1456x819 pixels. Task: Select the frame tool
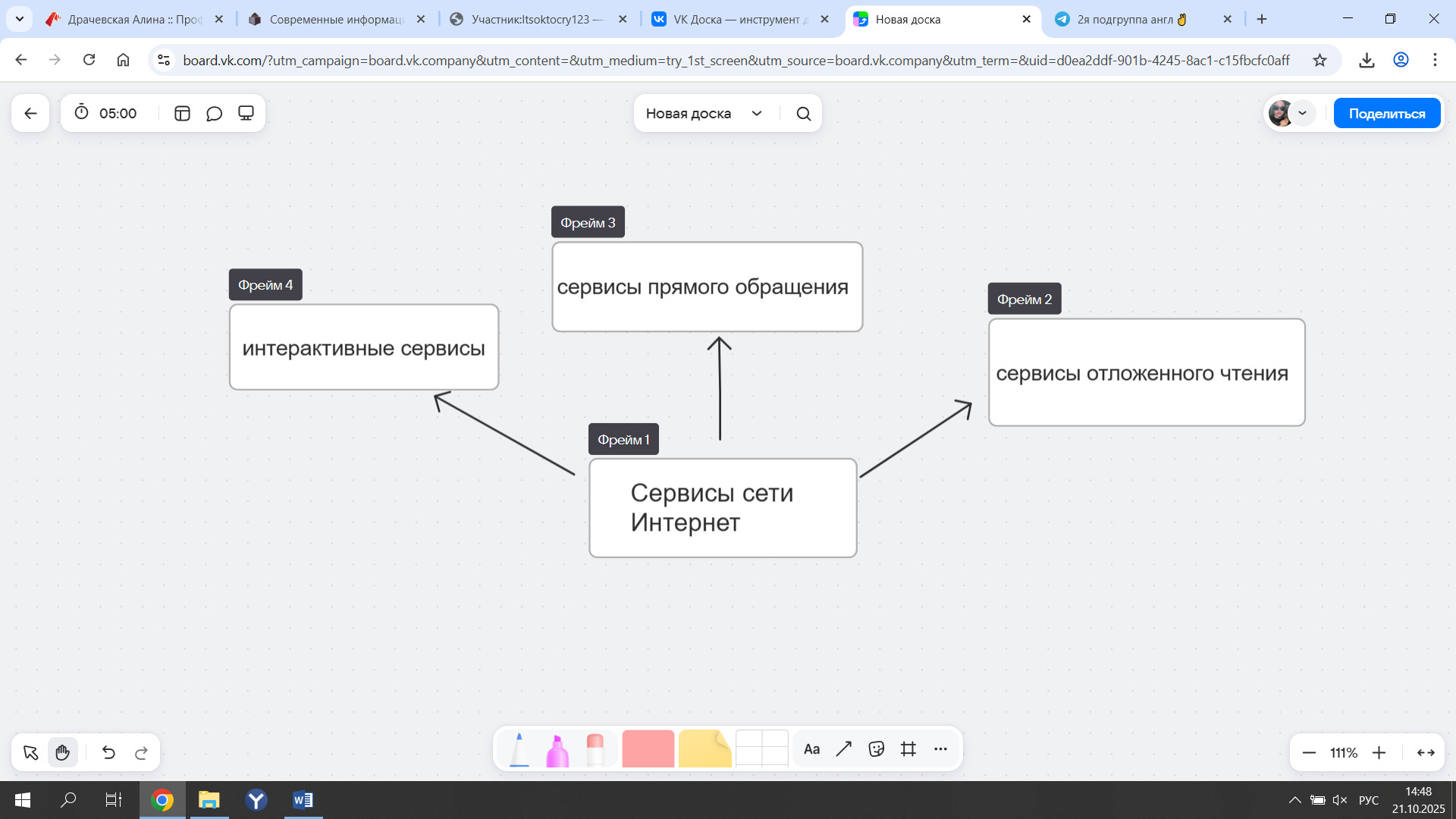coord(908,749)
